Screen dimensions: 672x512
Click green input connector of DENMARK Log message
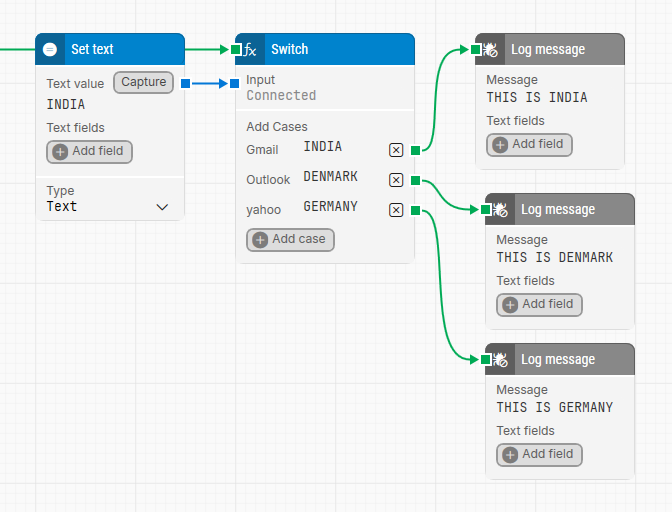pos(486,210)
